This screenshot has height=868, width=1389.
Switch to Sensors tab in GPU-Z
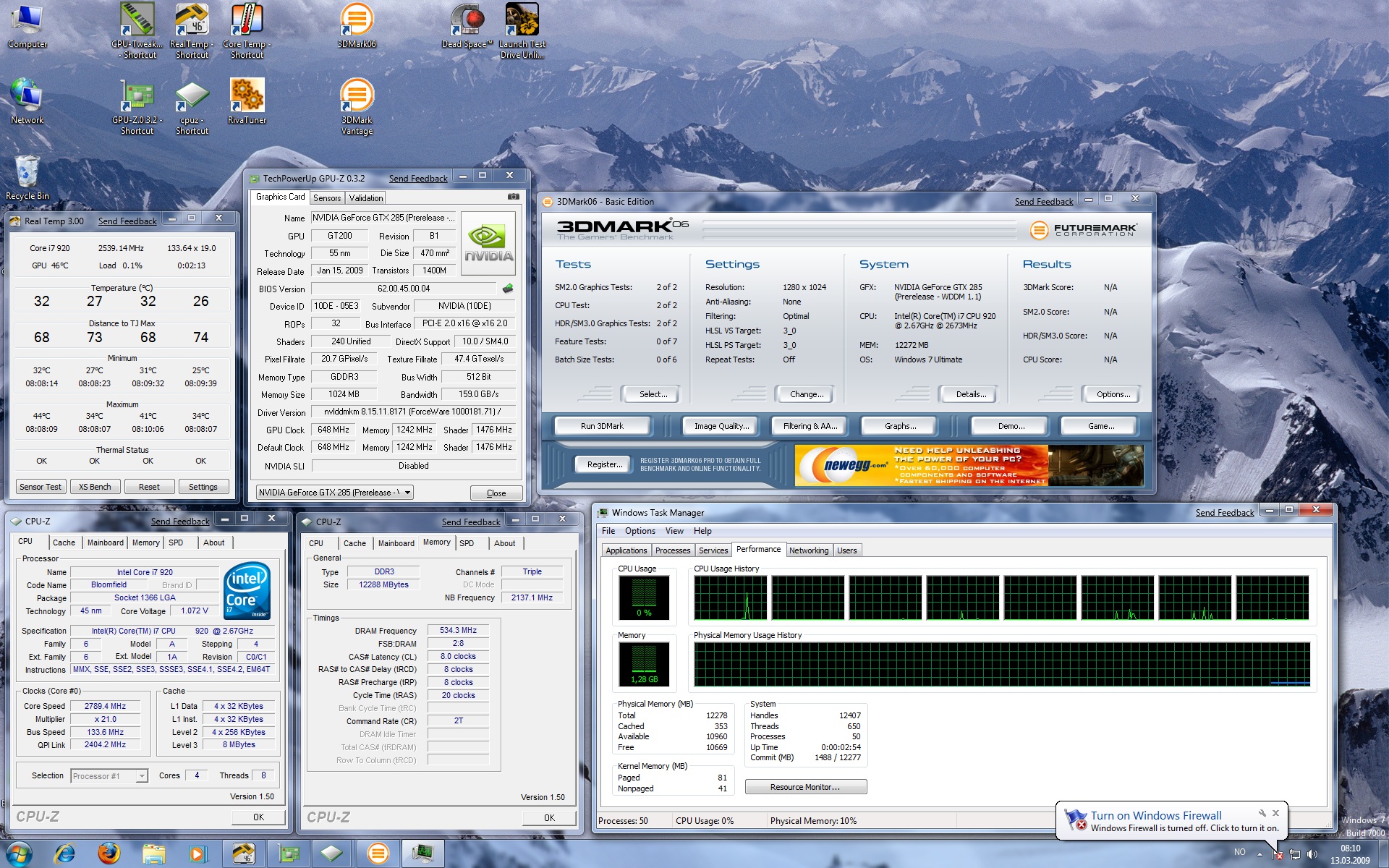[x=327, y=198]
